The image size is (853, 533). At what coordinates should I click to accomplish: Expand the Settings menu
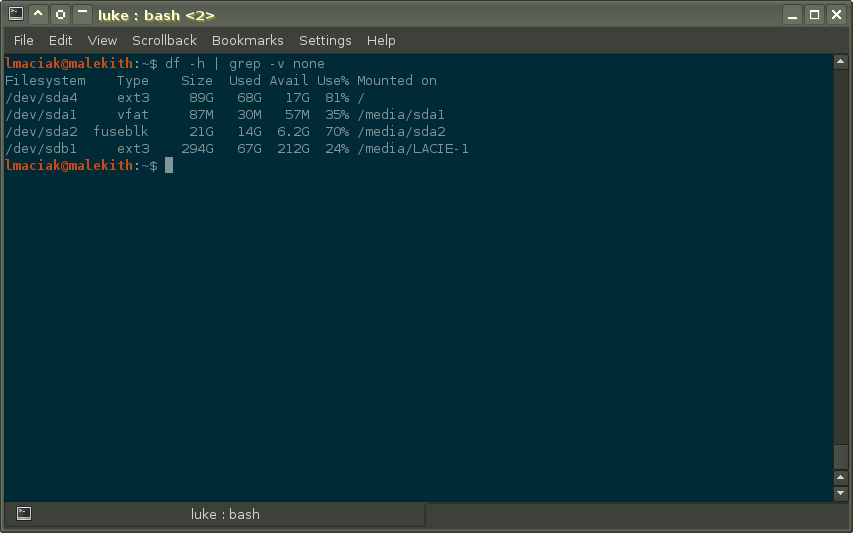click(325, 40)
